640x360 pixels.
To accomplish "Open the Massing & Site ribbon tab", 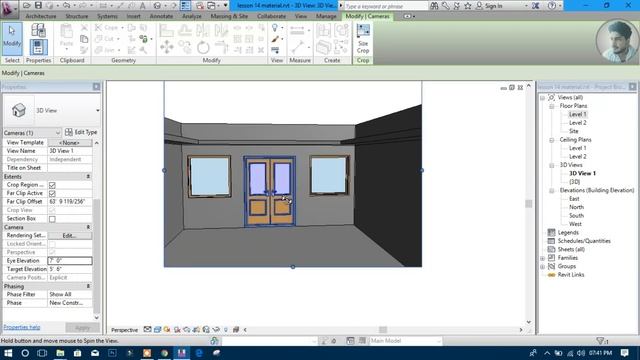I will pyautogui.click(x=229, y=16).
